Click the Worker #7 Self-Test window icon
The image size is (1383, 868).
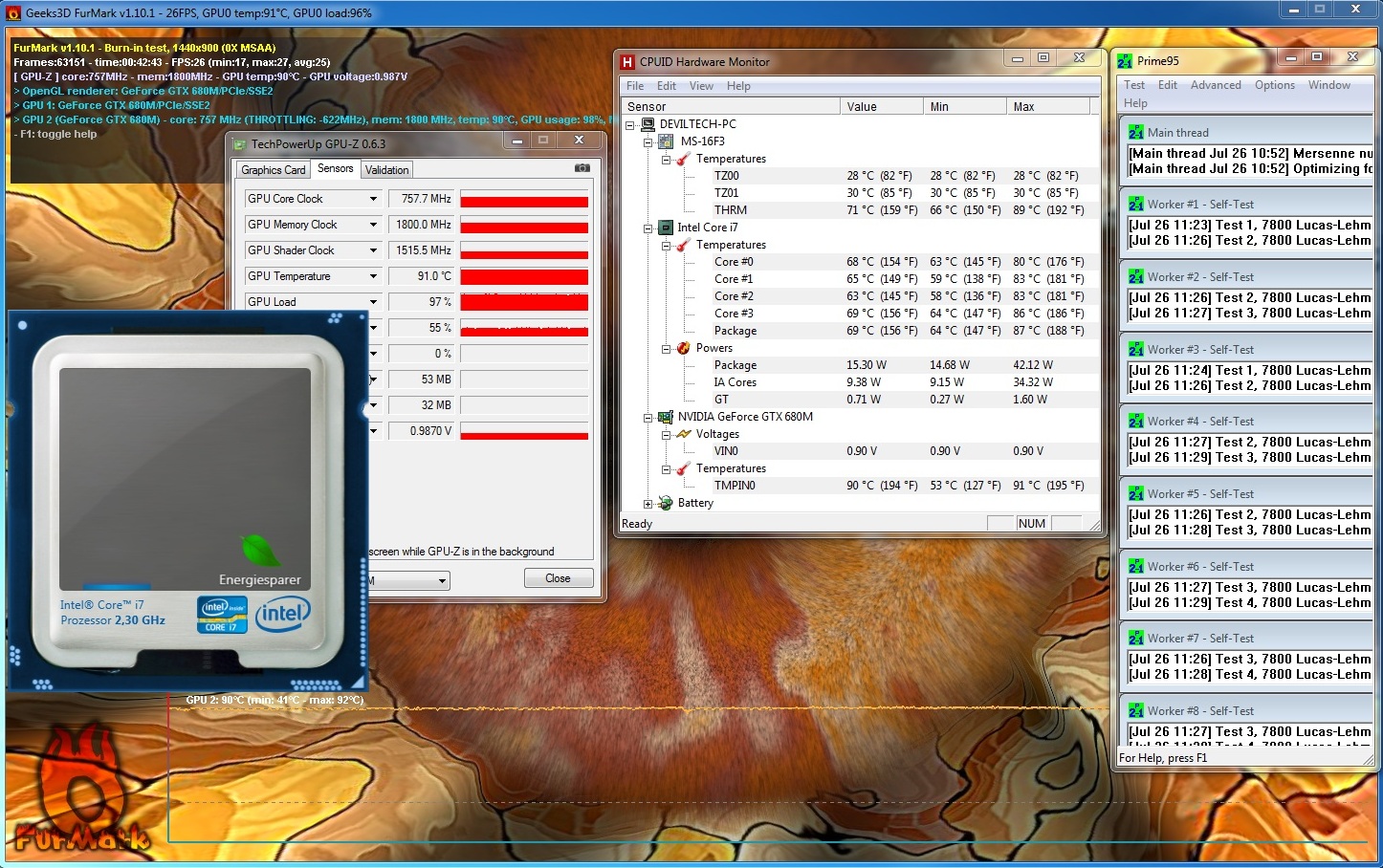point(1136,638)
